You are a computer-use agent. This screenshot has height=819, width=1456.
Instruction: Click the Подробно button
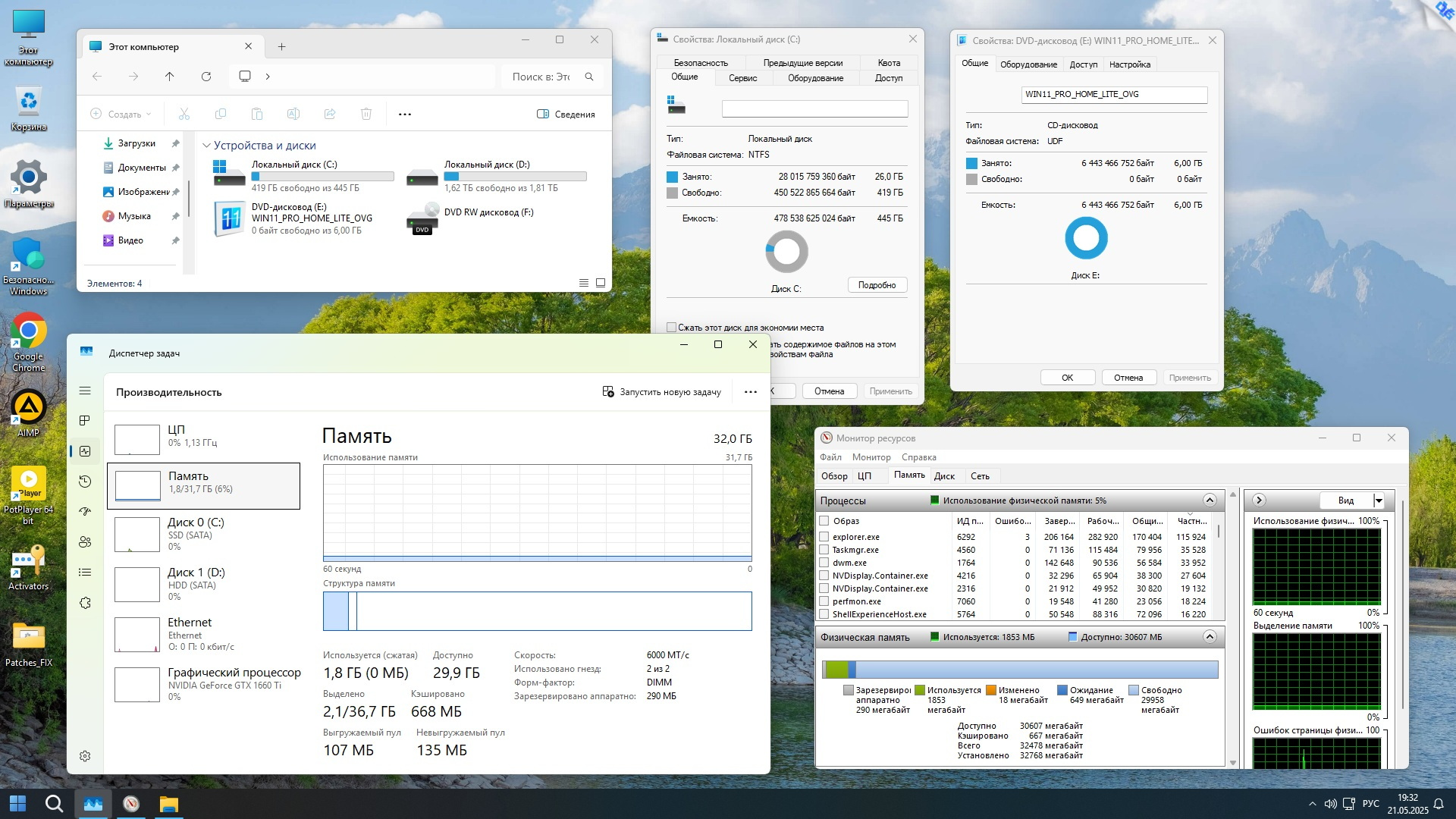pos(877,285)
